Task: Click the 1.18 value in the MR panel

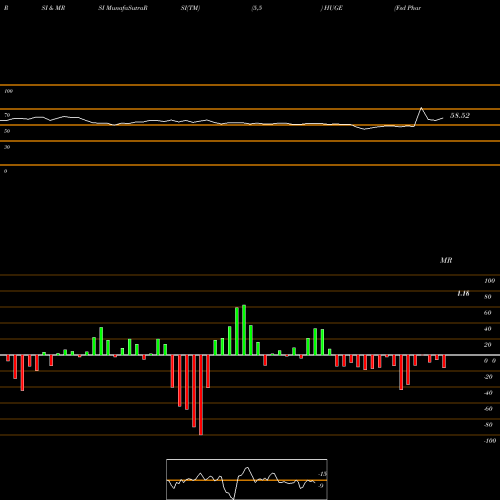Action: click(x=463, y=293)
